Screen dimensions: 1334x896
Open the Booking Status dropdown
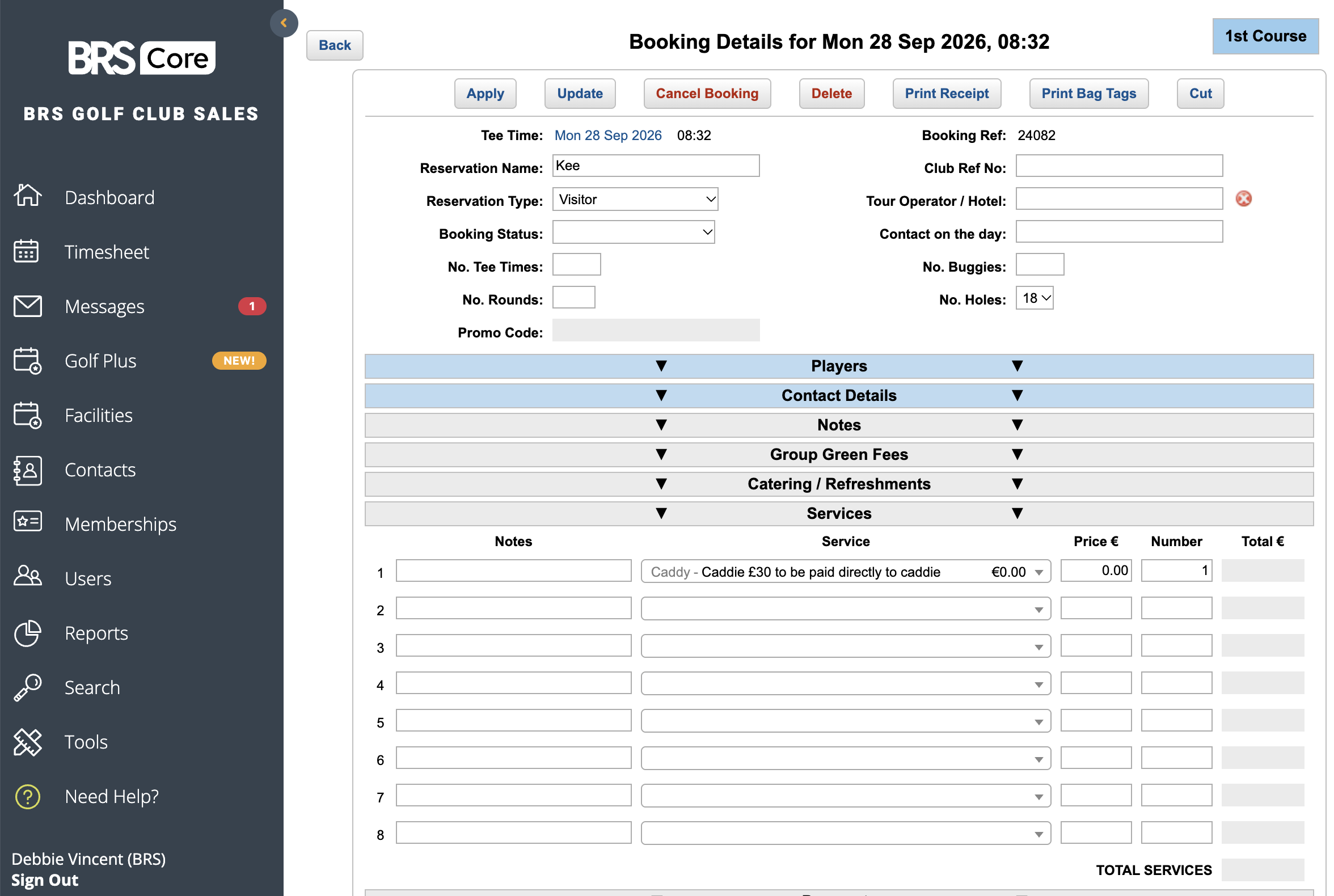pos(634,232)
